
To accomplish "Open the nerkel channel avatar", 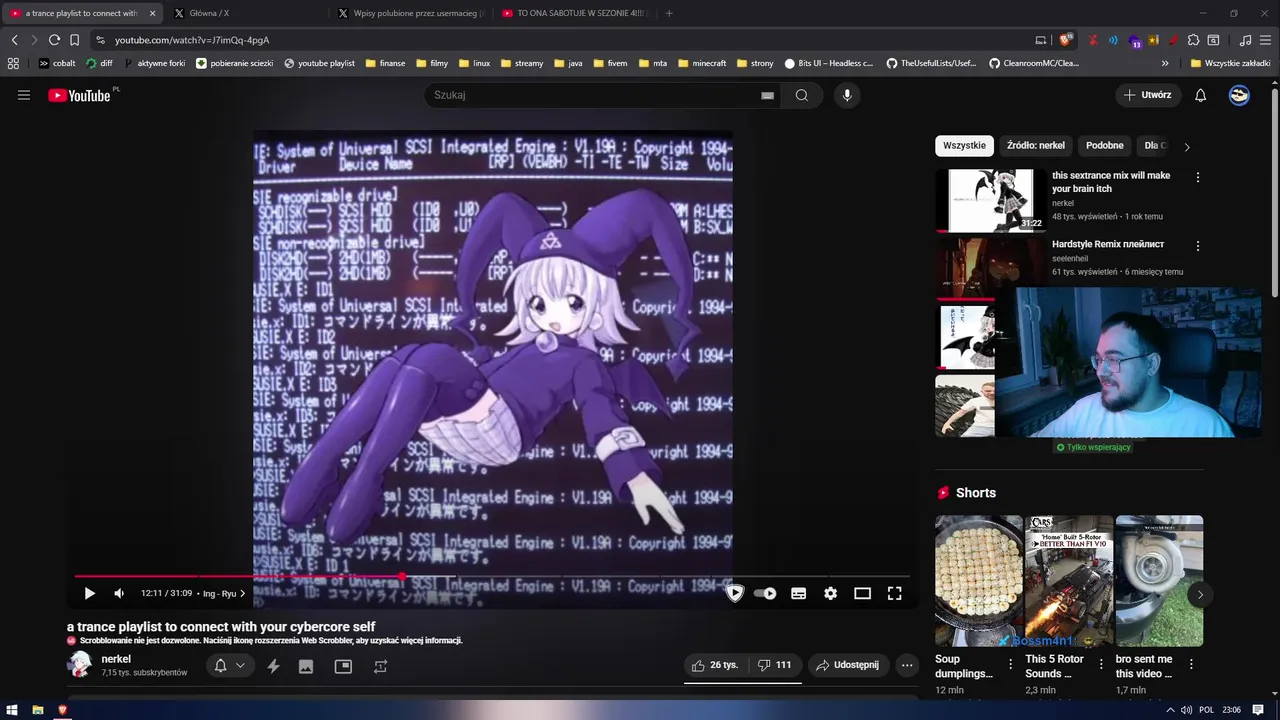I will tap(80, 665).
